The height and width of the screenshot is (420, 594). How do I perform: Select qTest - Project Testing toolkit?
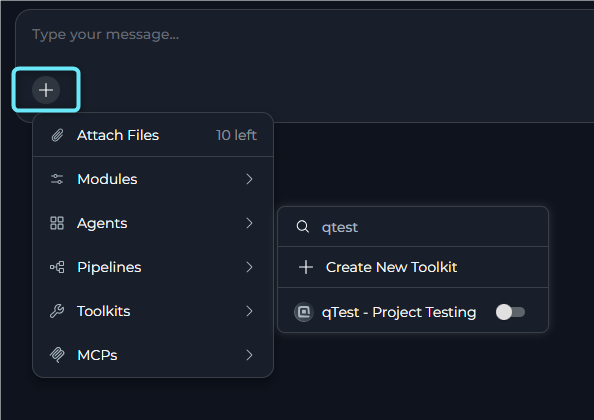pos(413,312)
